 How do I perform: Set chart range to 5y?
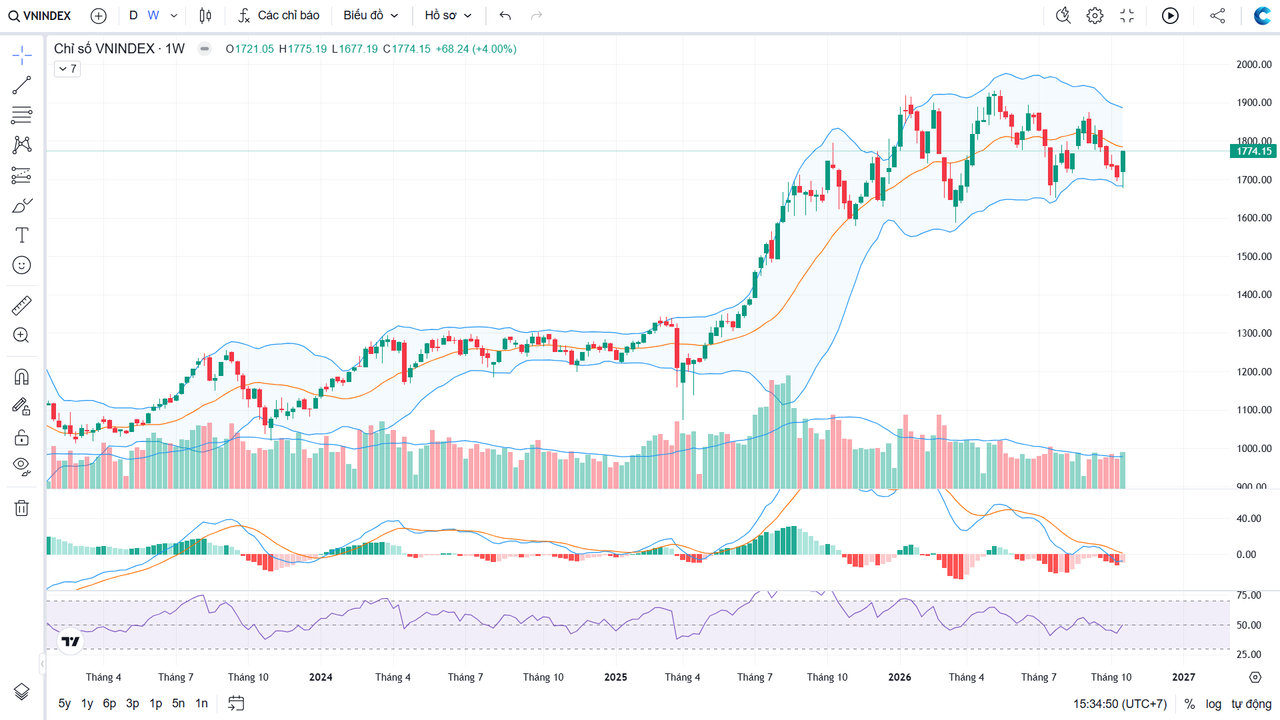click(65, 704)
